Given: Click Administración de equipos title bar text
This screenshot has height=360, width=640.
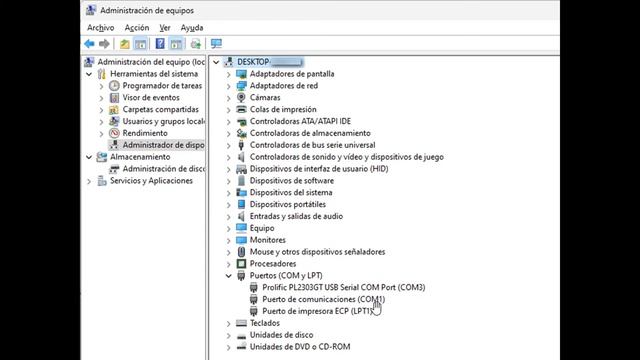Looking at the screenshot, I should point(147,11).
